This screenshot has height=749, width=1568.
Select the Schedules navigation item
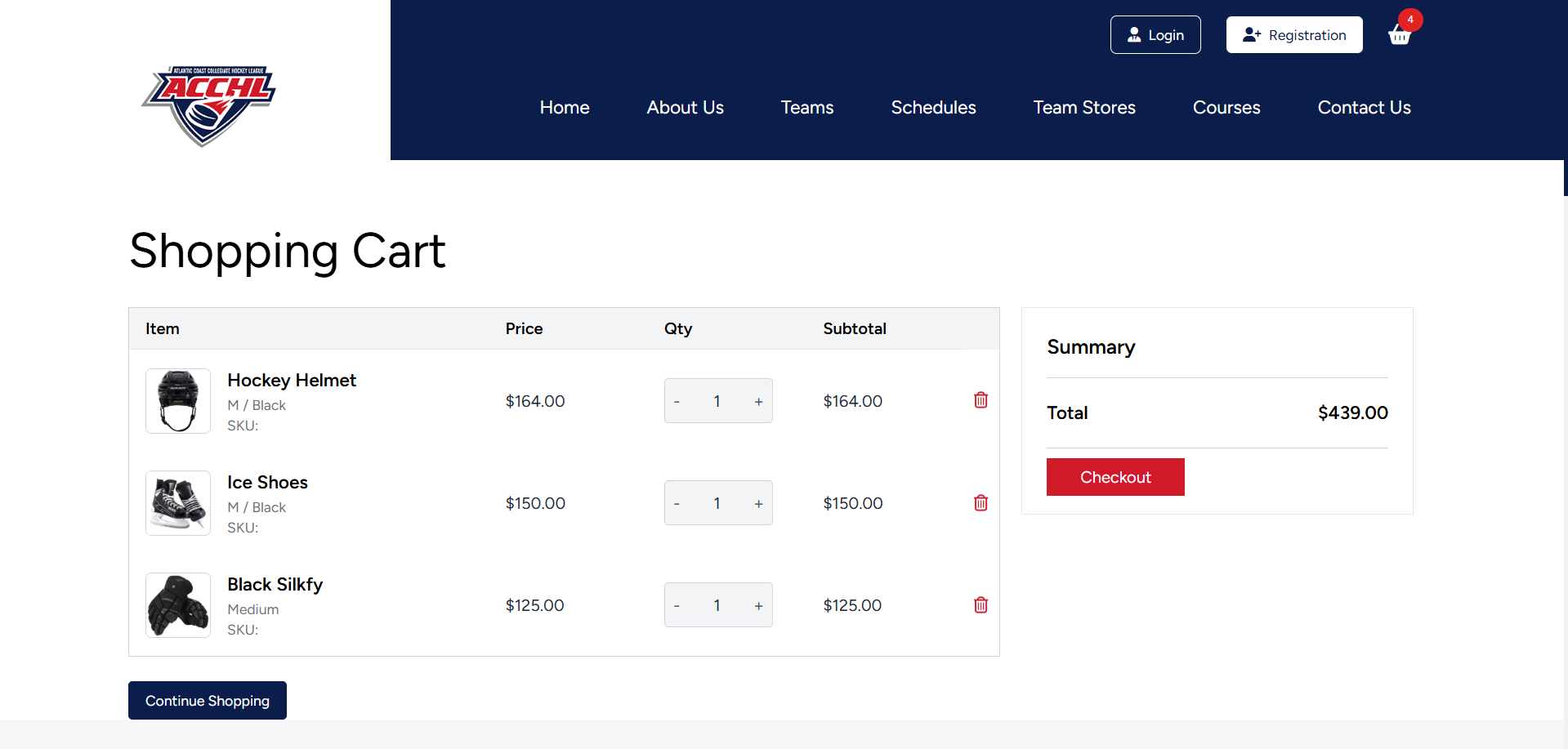tap(933, 107)
